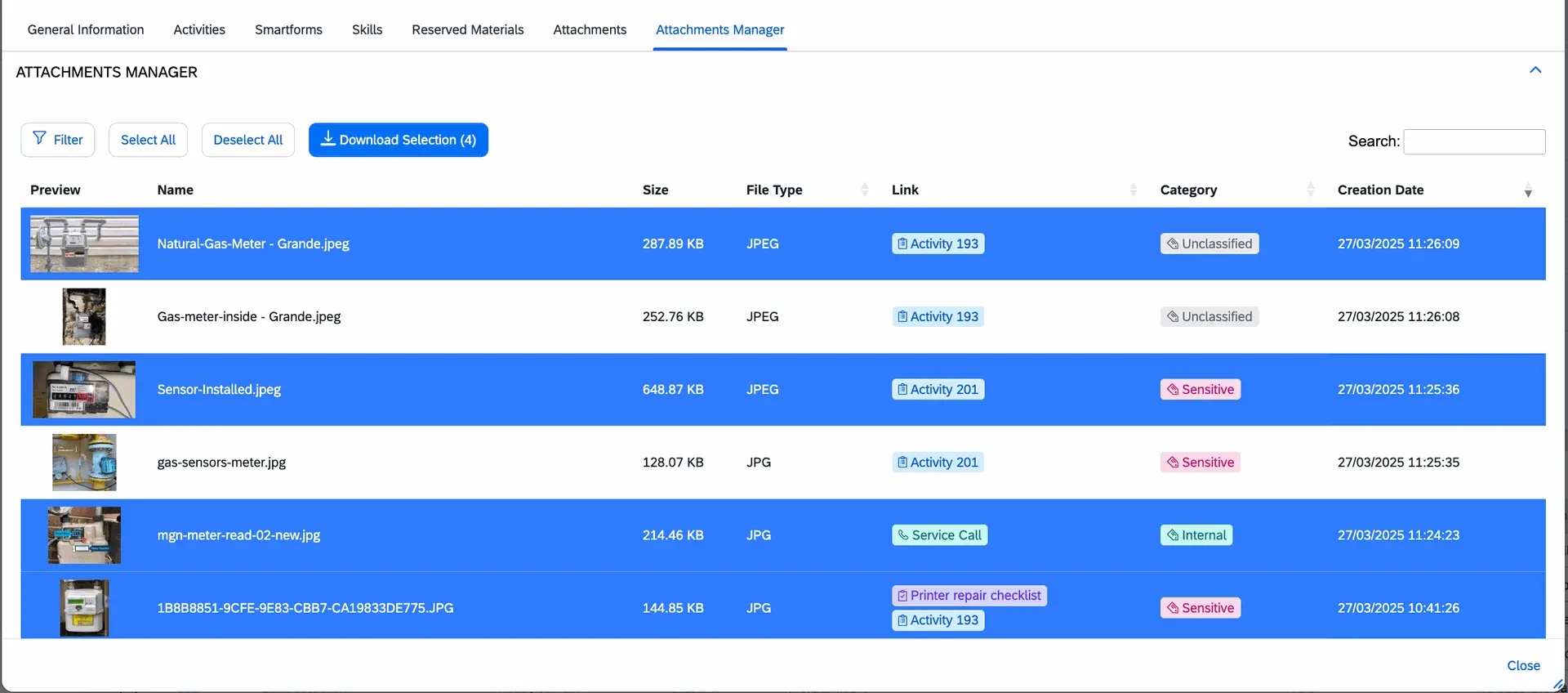Select file name gas-sensors-meter.jpg
Image resolution: width=1568 pixels, height=693 pixels.
coord(221,463)
